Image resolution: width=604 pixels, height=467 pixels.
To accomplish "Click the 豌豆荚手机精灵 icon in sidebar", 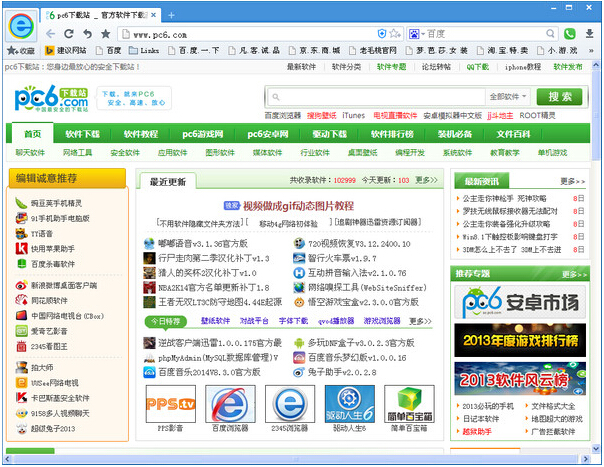I will 21,203.
